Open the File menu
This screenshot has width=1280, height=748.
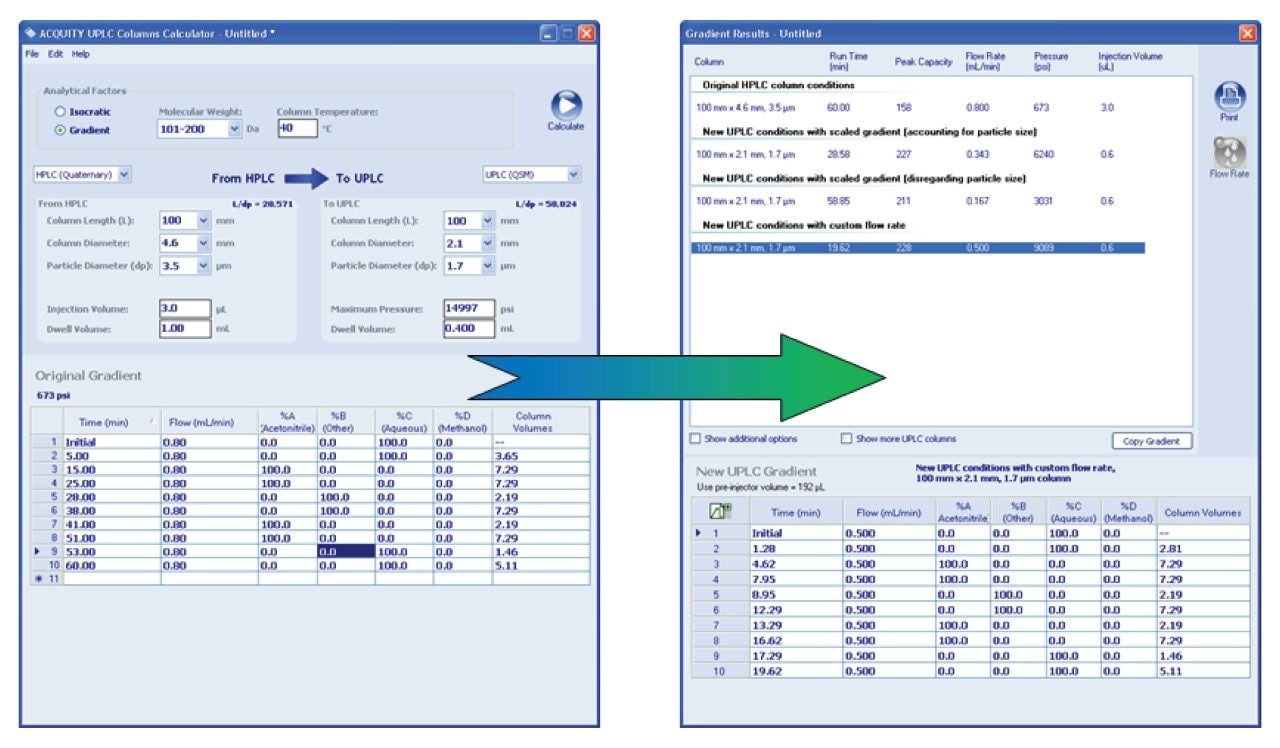coord(33,54)
